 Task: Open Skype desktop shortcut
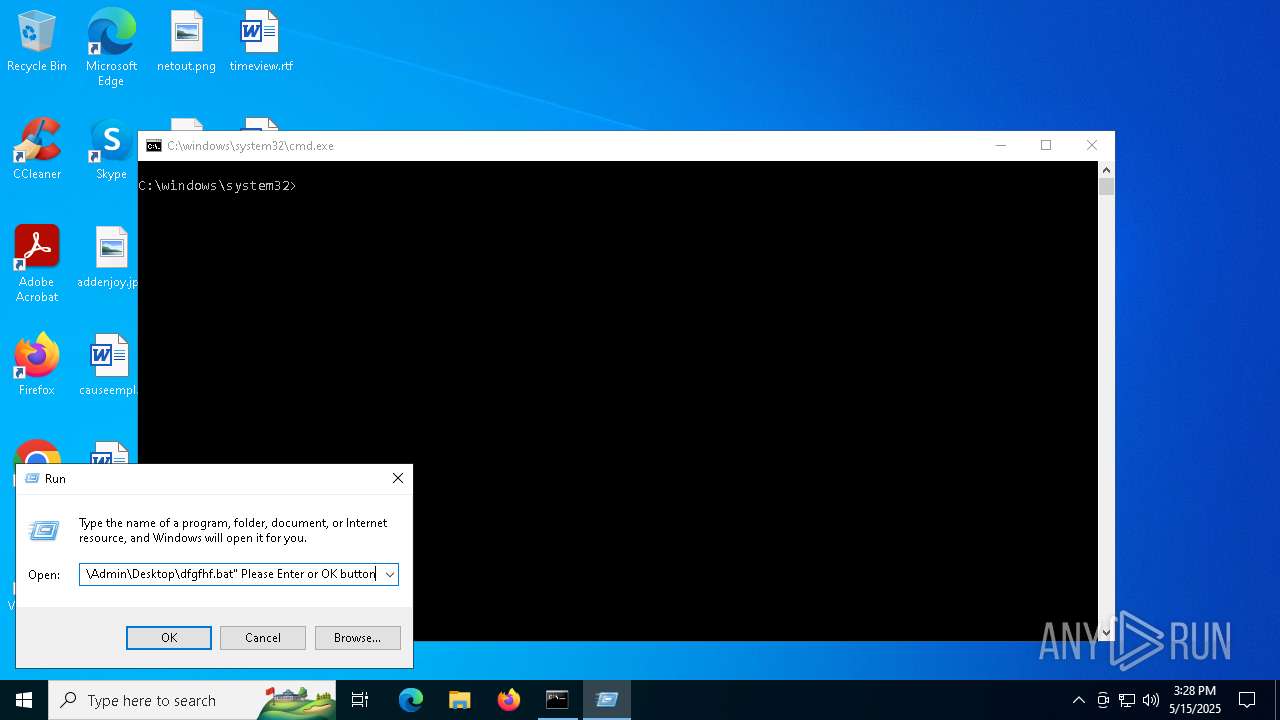click(x=111, y=149)
